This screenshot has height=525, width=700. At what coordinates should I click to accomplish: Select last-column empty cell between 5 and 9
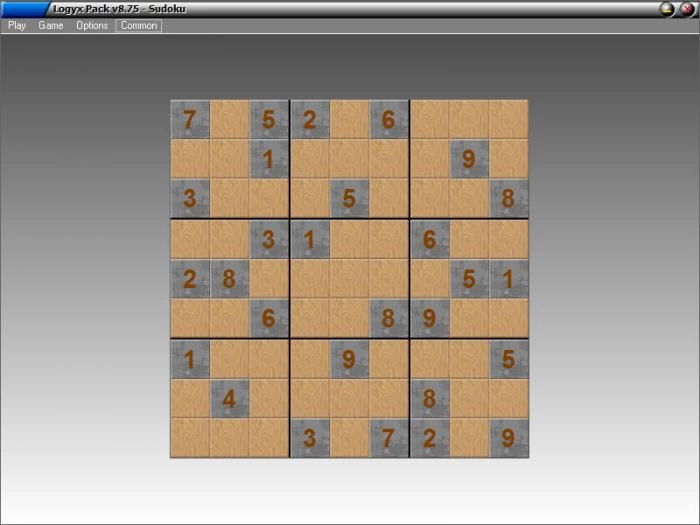pos(508,398)
